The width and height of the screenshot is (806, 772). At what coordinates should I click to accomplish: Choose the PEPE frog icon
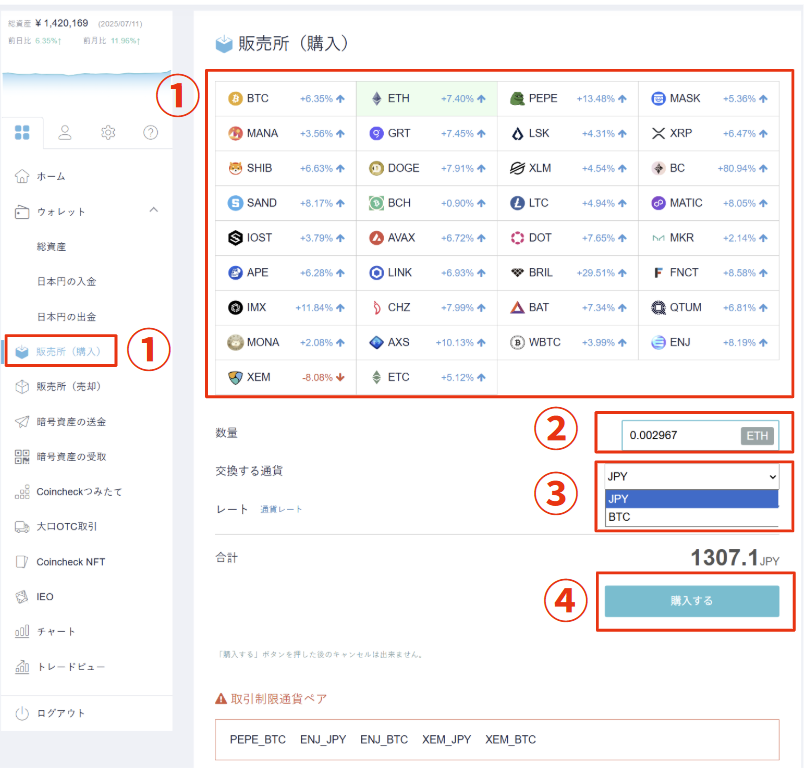pos(517,99)
